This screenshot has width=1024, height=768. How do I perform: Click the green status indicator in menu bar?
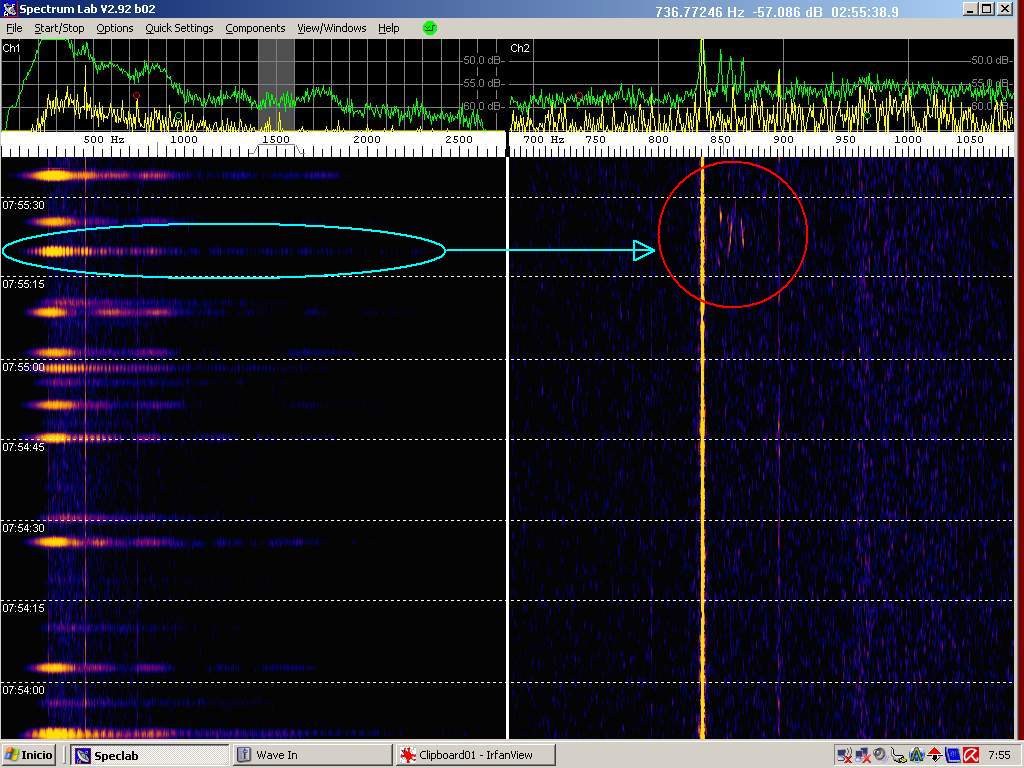point(430,28)
